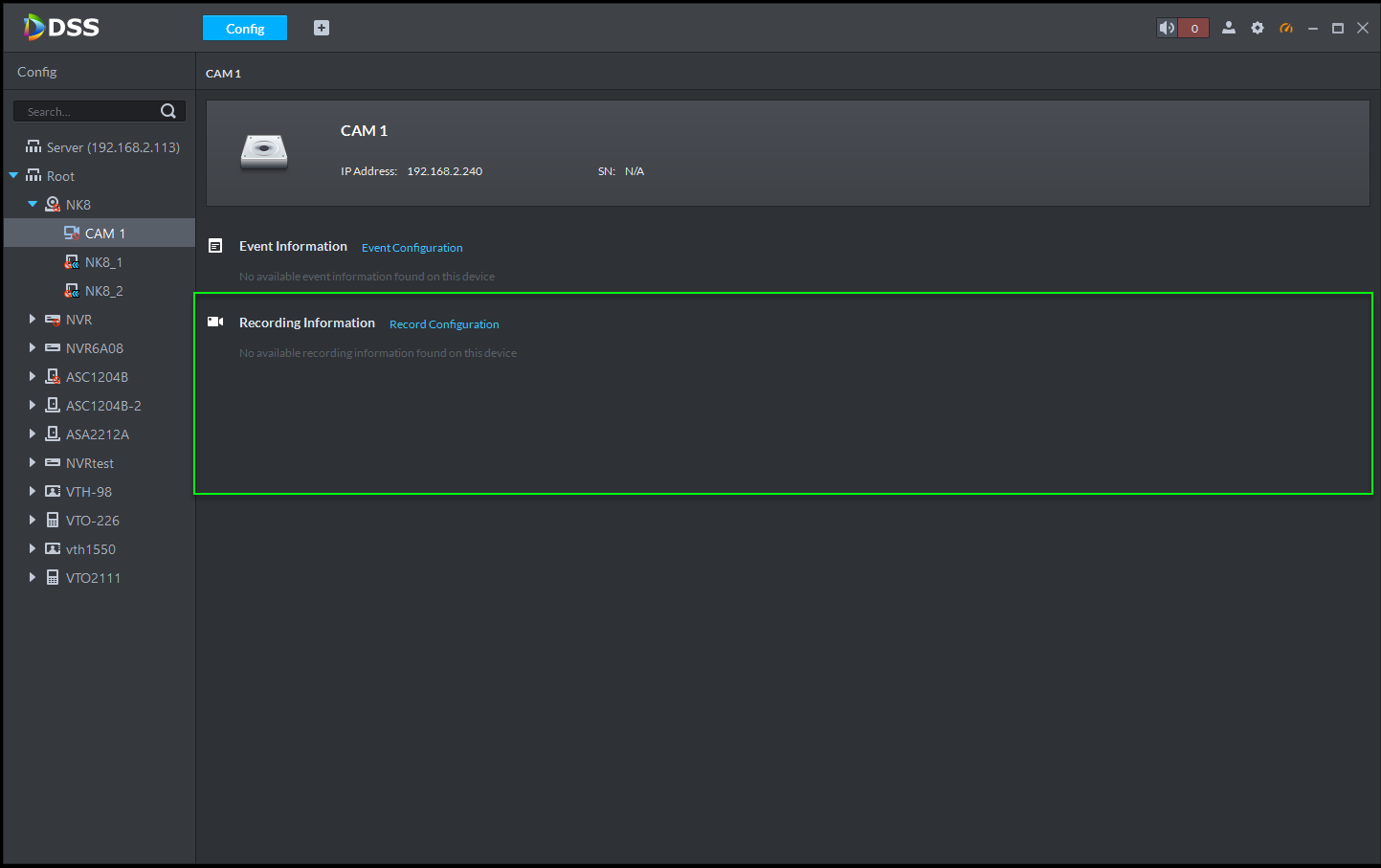Screen dimensions: 1381x868
Task: Click the NVR6A08 recorder icon
Action: pos(53,347)
